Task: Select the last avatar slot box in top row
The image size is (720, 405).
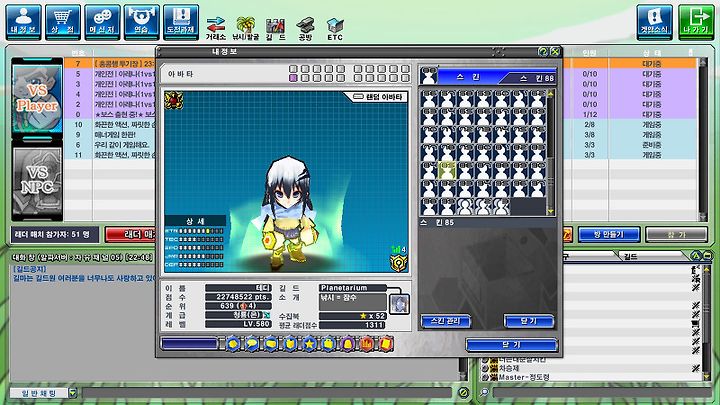Action: 405,69
